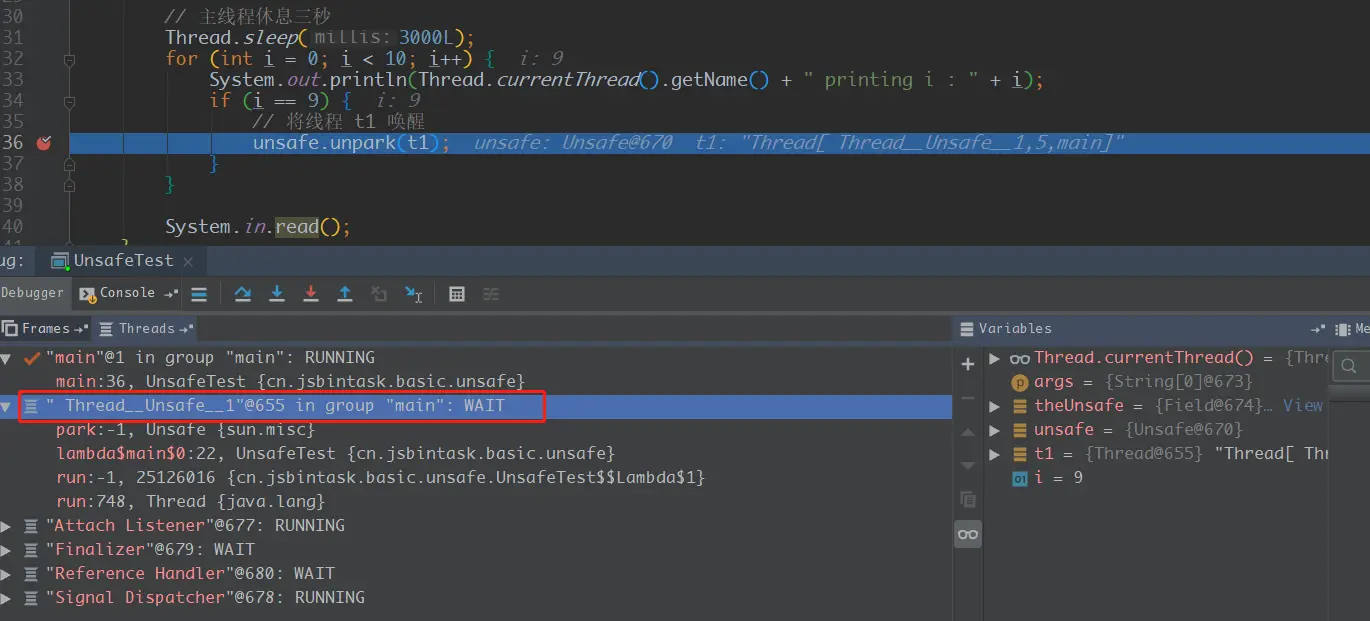Collapse the "main"@1 thread node
This screenshot has height=621, width=1370.
tap(7, 358)
